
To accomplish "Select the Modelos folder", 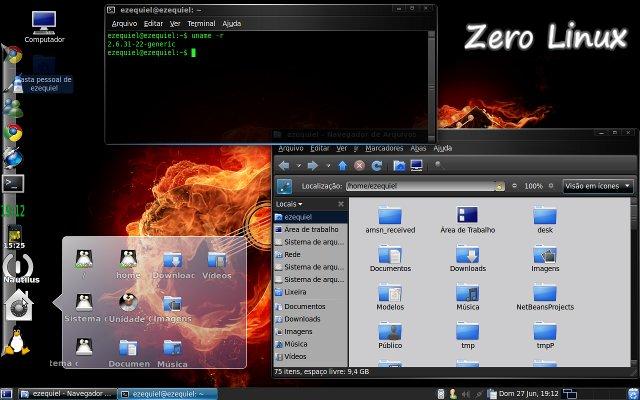I will (390, 297).
